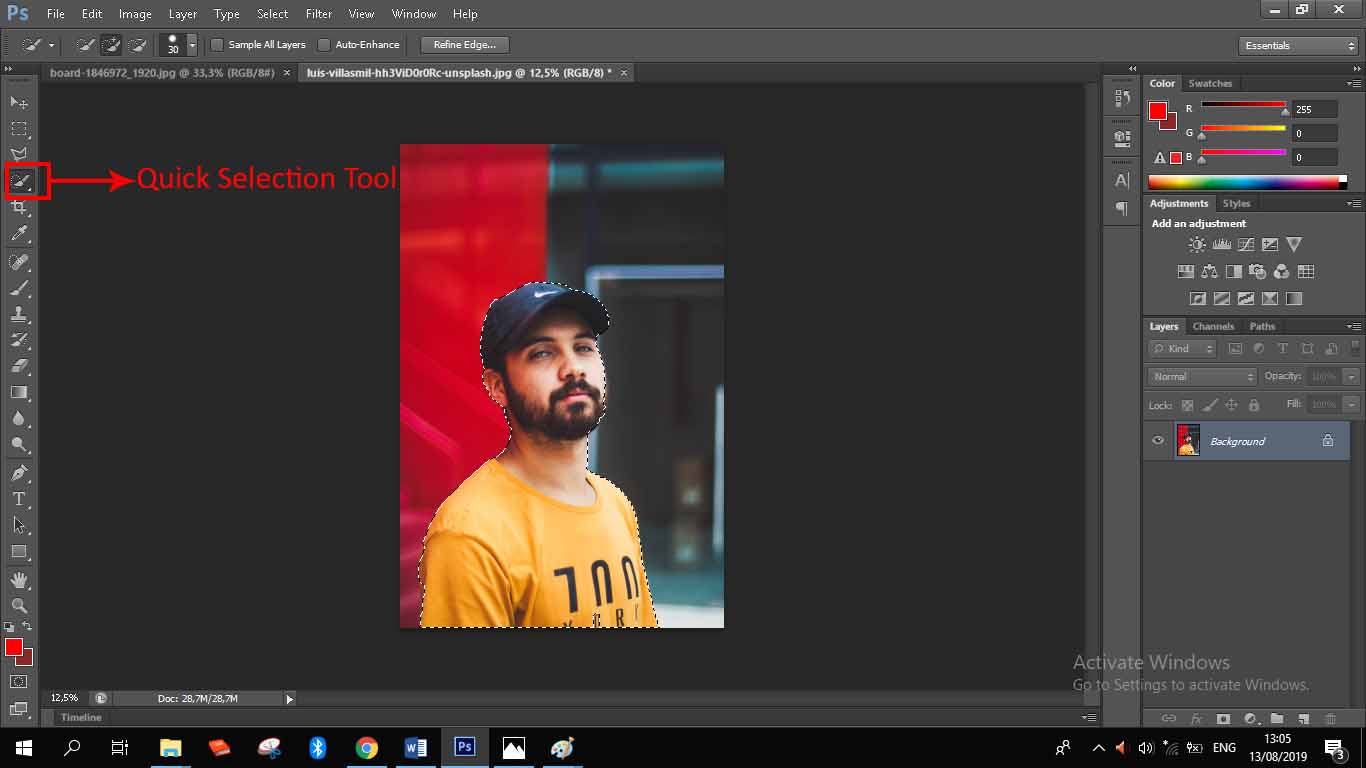
Task: Enable the Auto-Enhance checkbox
Action: [x=324, y=45]
